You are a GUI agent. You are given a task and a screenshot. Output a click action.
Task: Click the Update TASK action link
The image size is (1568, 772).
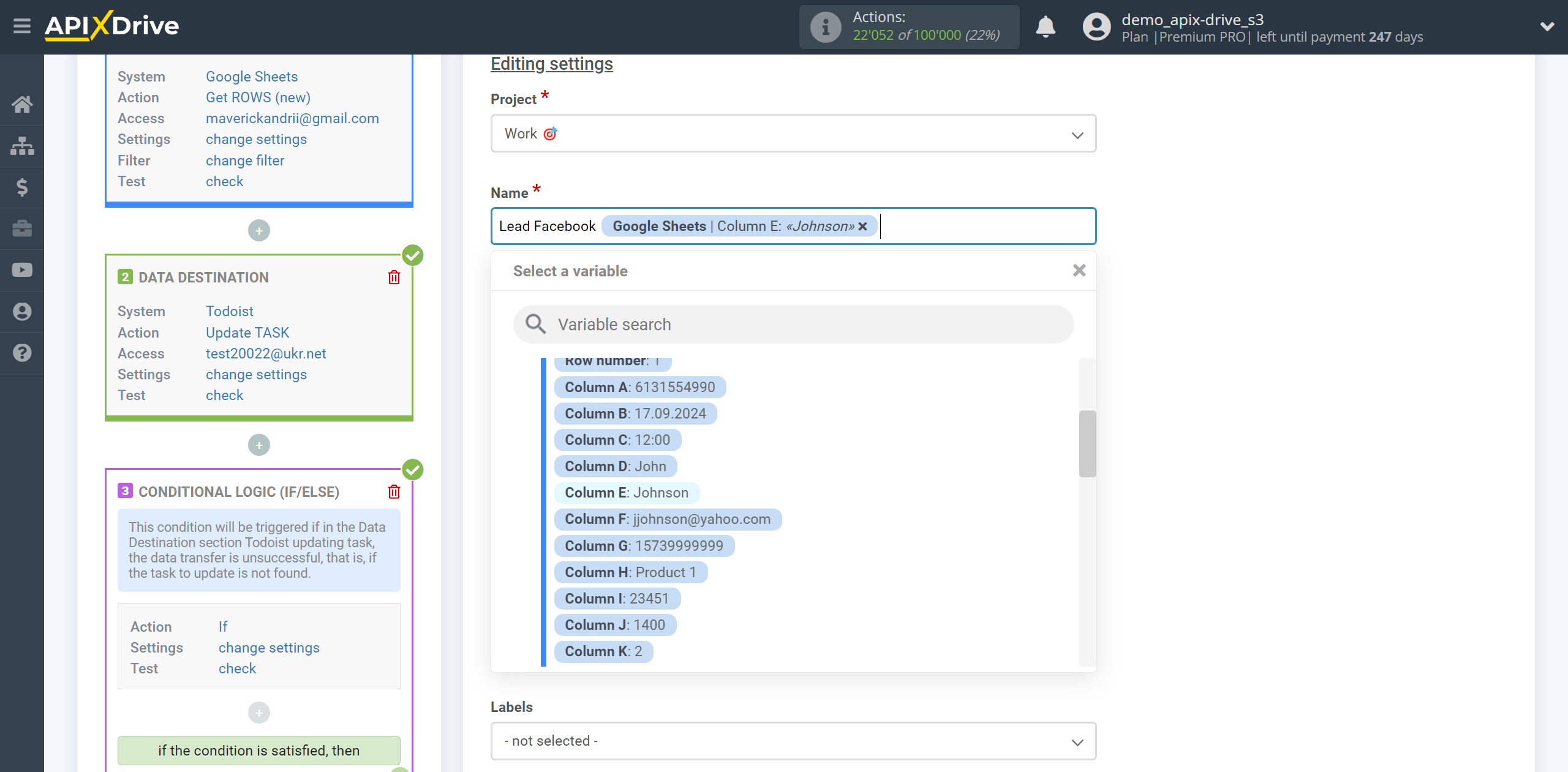point(247,333)
